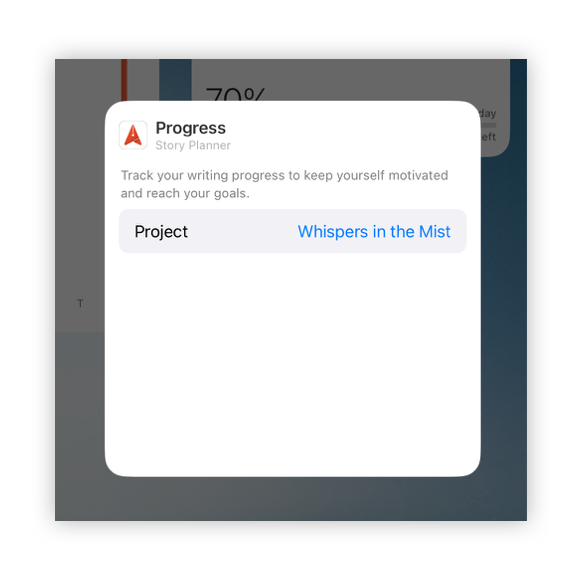Dismiss the dialog via dark background below
563x583 pixels.
pyautogui.click(x=290, y=499)
